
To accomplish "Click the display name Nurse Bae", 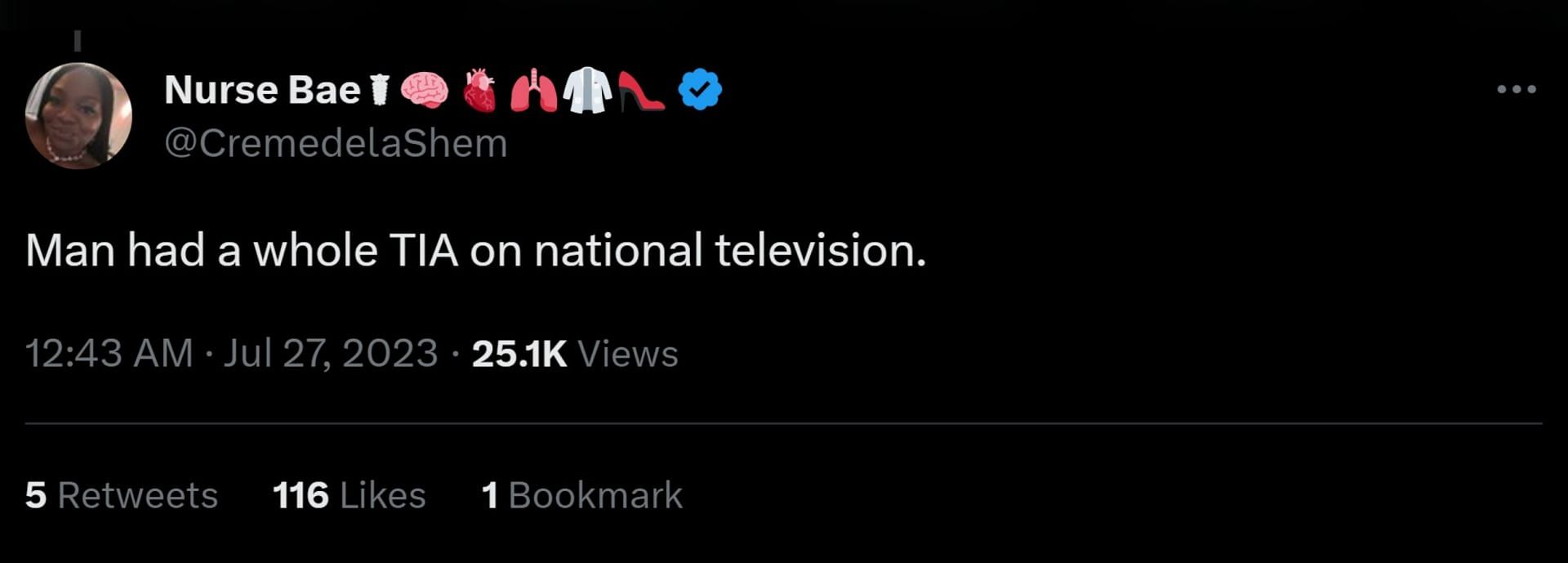I will (x=262, y=90).
